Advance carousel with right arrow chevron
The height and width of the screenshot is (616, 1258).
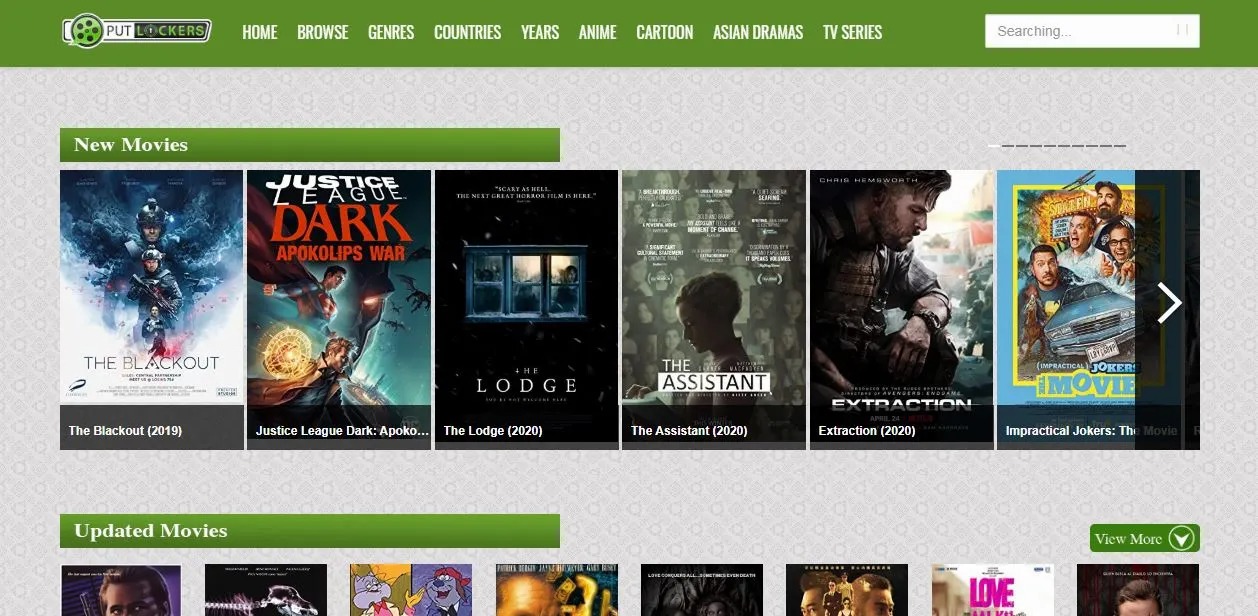1168,302
